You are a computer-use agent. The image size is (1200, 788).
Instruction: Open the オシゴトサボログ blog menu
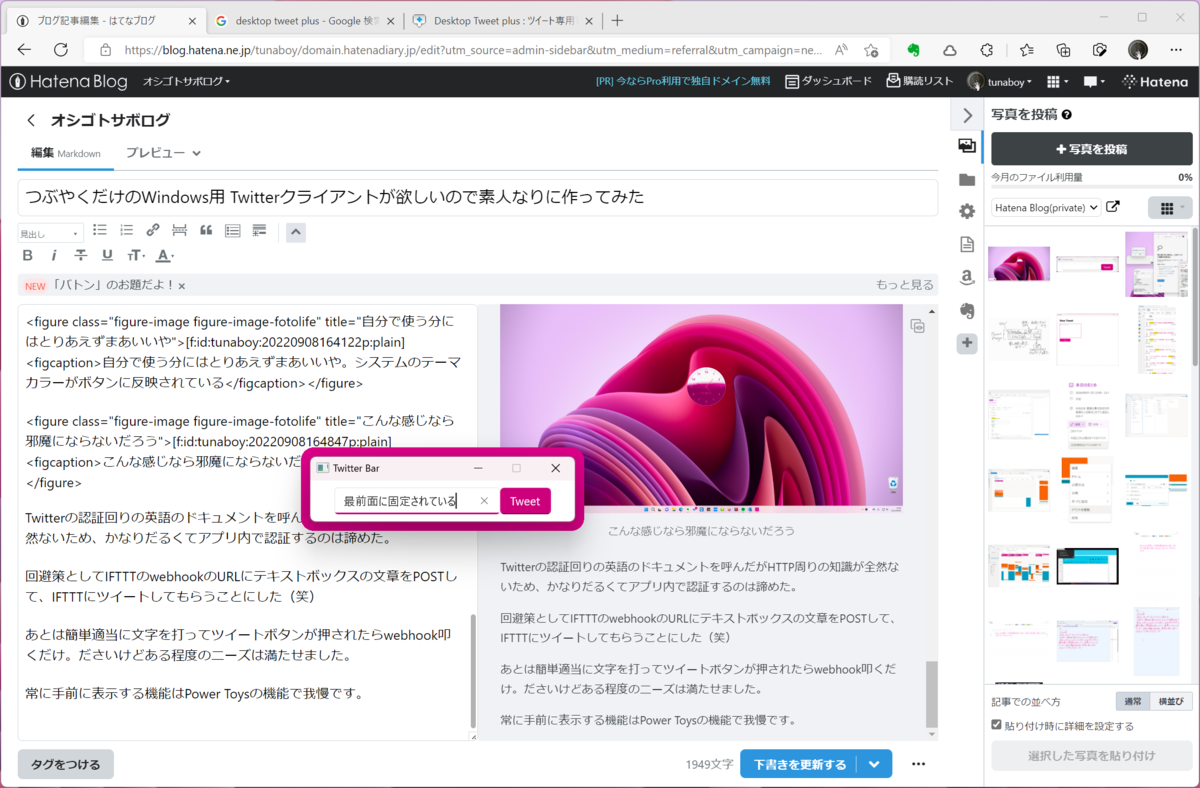(187, 81)
